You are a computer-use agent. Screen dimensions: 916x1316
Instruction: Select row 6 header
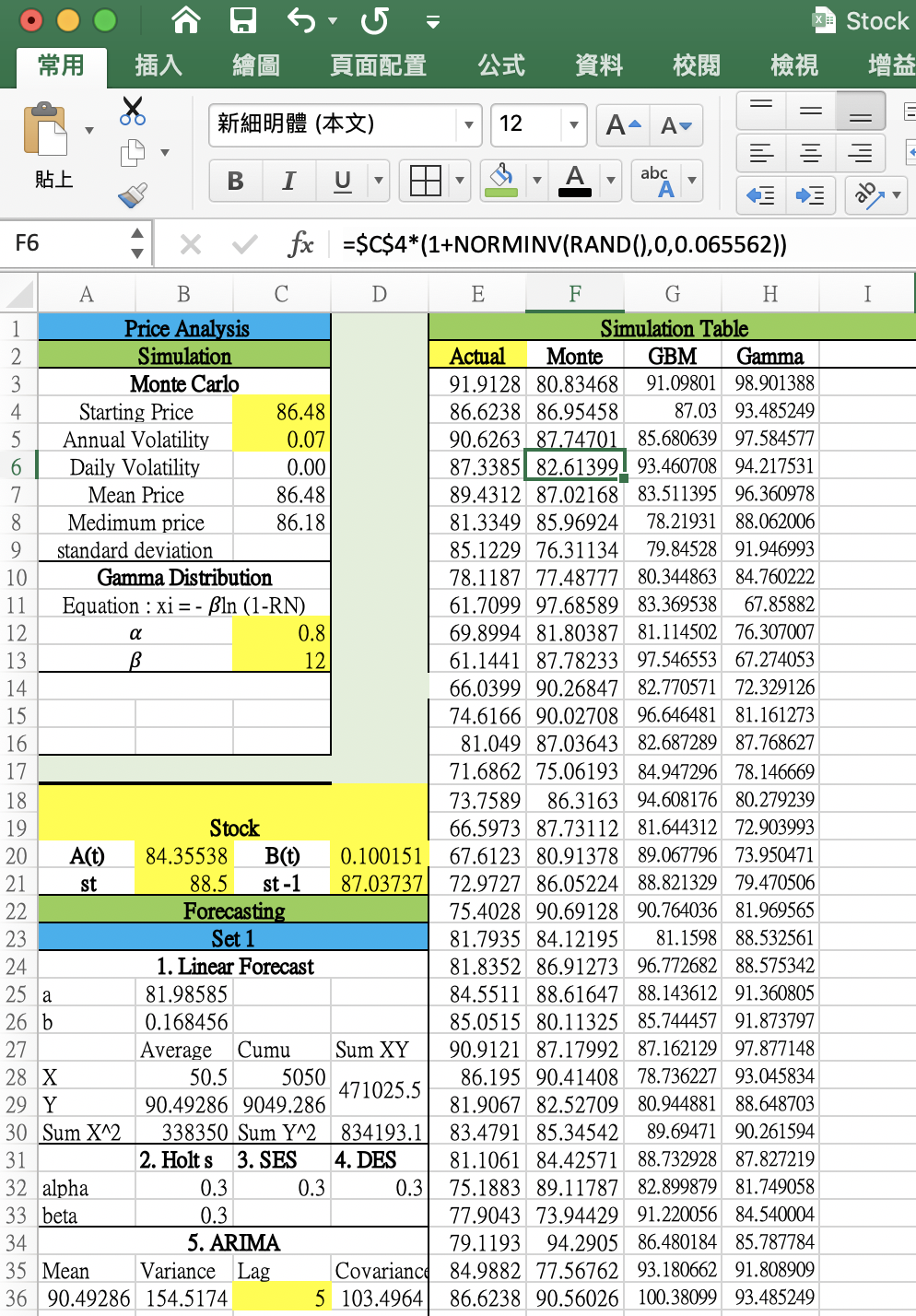[18, 467]
